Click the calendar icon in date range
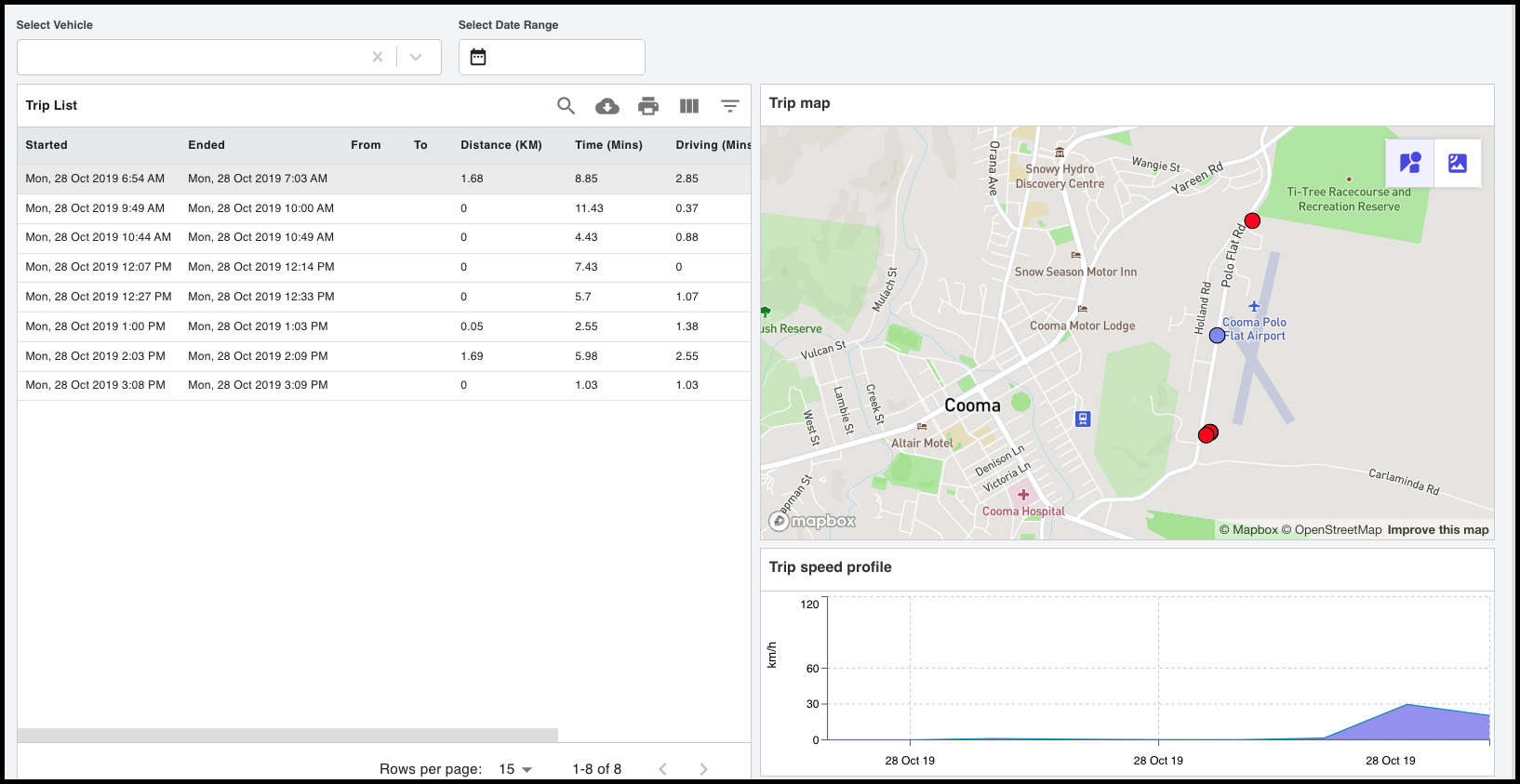The width and height of the screenshot is (1520, 784). coord(478,58)
